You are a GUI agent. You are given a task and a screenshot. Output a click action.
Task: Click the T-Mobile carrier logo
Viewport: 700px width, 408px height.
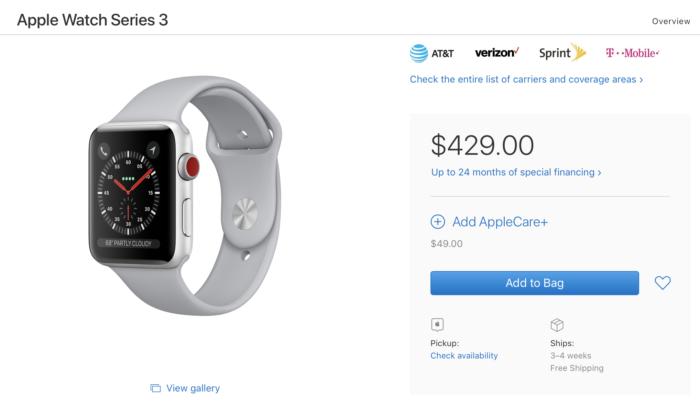632,53
